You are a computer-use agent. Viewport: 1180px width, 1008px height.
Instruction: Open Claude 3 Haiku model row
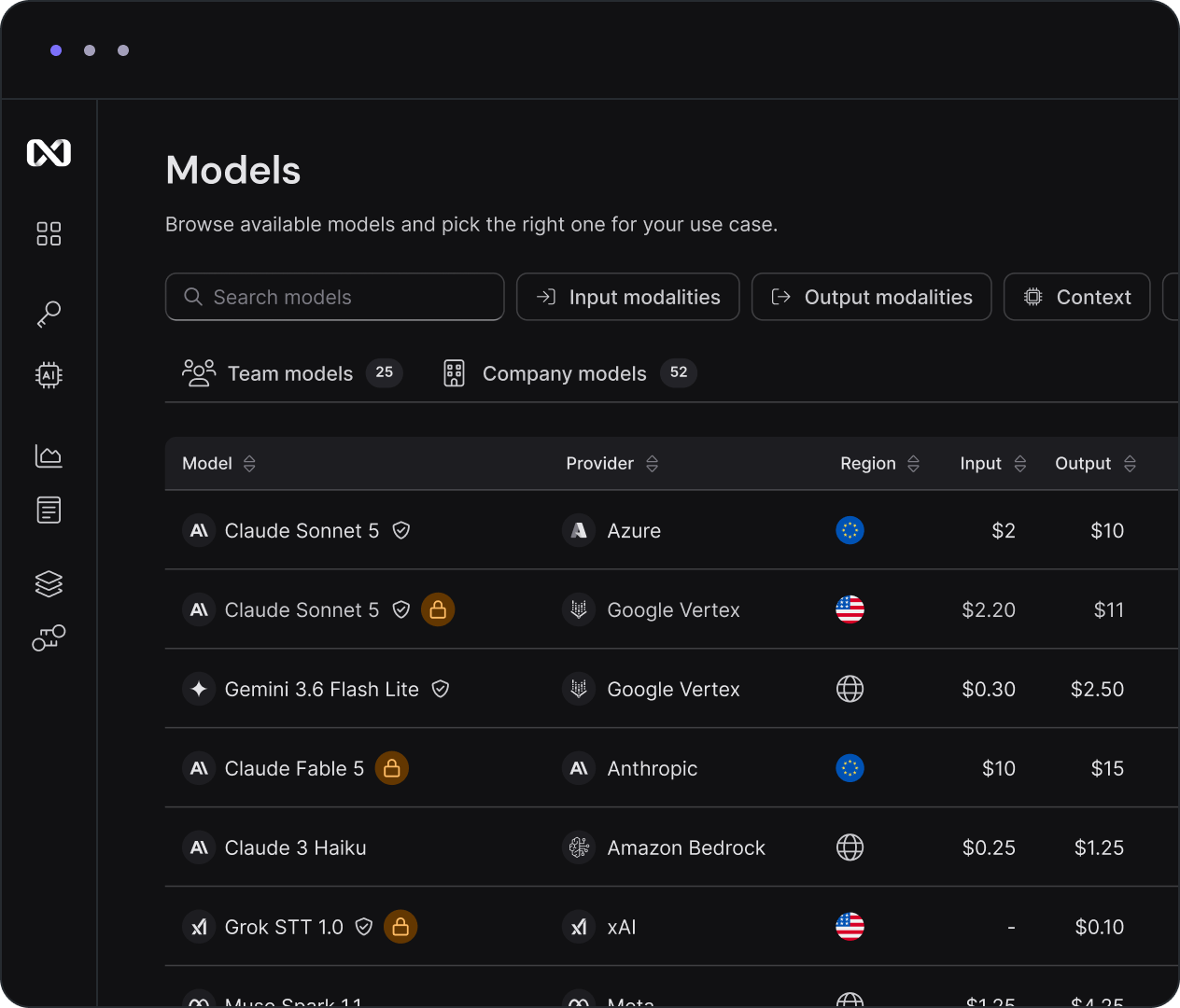point(672,847)
